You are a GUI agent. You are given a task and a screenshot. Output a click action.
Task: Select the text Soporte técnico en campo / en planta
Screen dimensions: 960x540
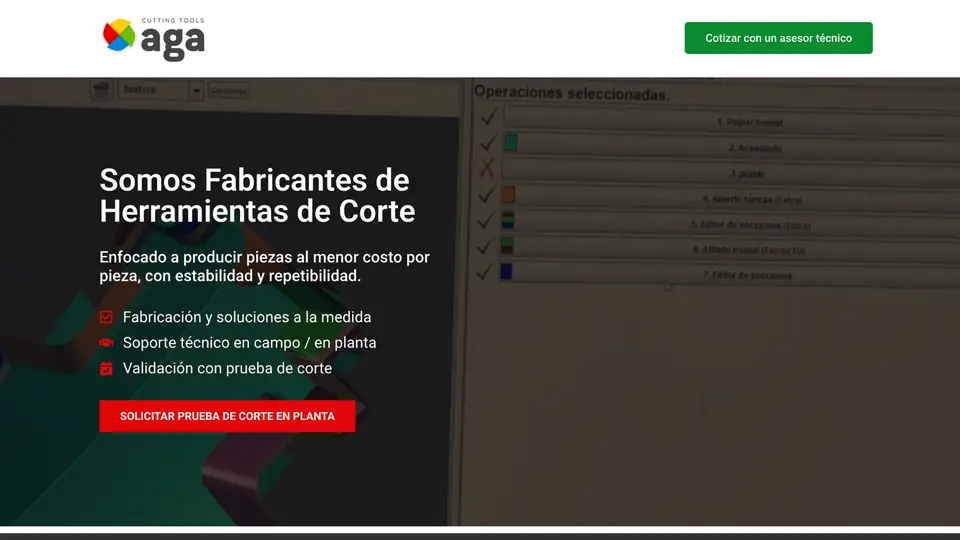249,343
